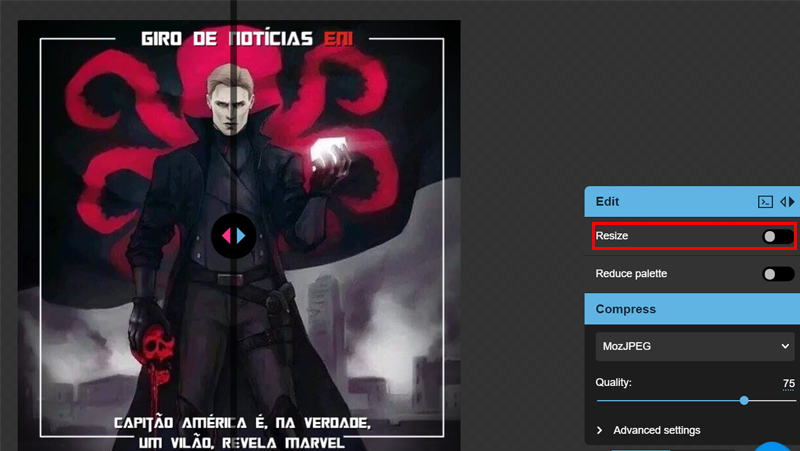Click the Reduce palette label text
The width and height of the screenshot is (800, 451).
pos(631,273)
